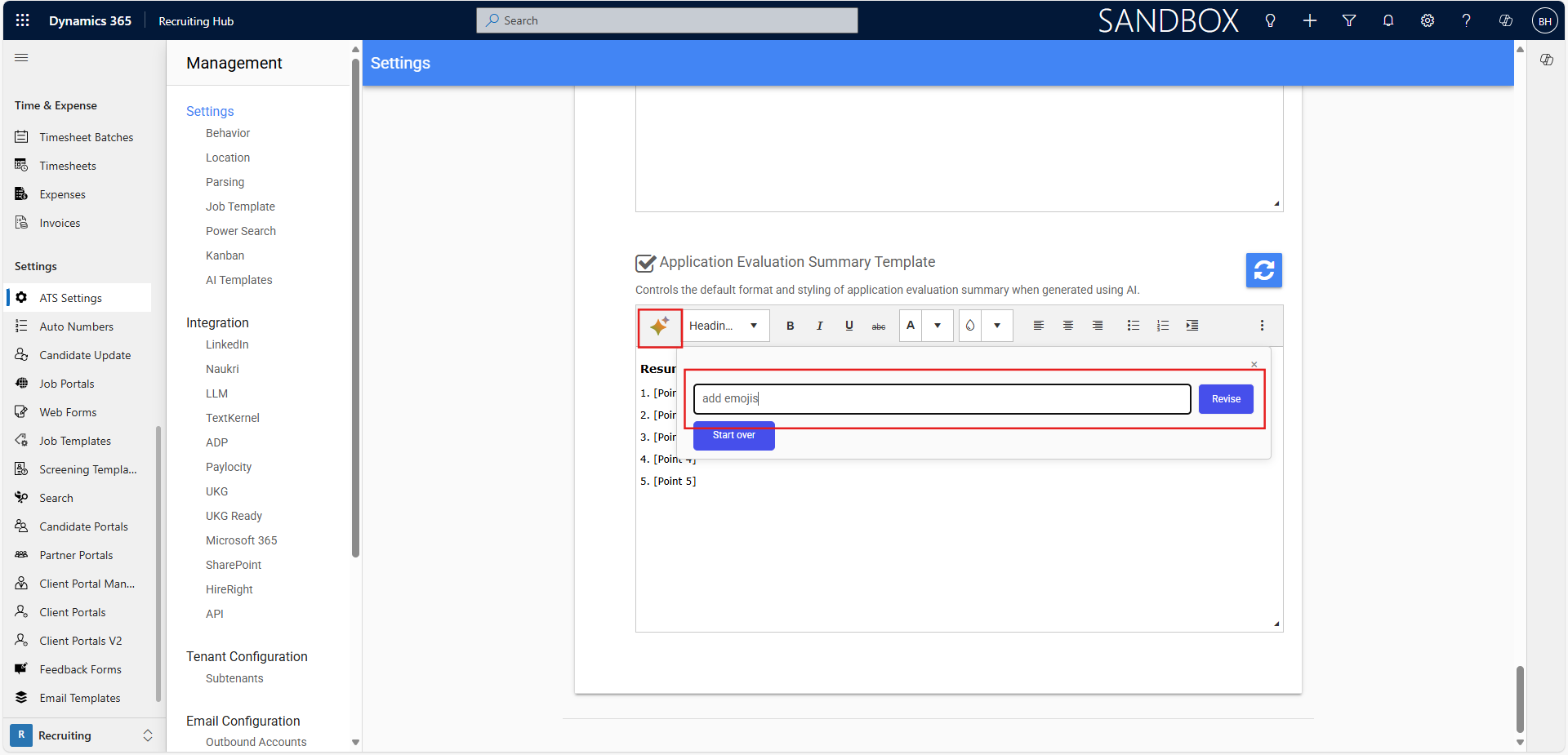Viewport: 1568px width, 755px height.
Task: Open the Heading style dropdown
Action: (x=724, y=326)
